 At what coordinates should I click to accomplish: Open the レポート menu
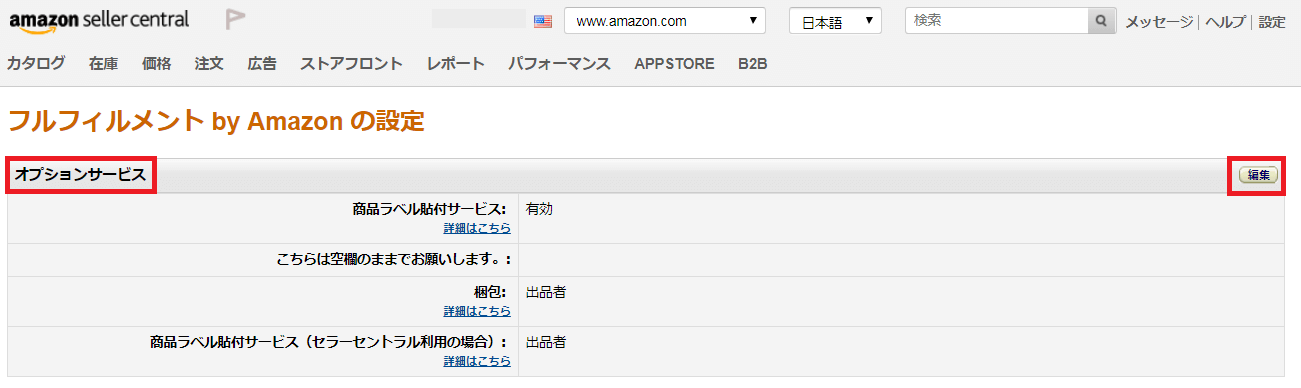pyautogui.click(x=455, y=64)
